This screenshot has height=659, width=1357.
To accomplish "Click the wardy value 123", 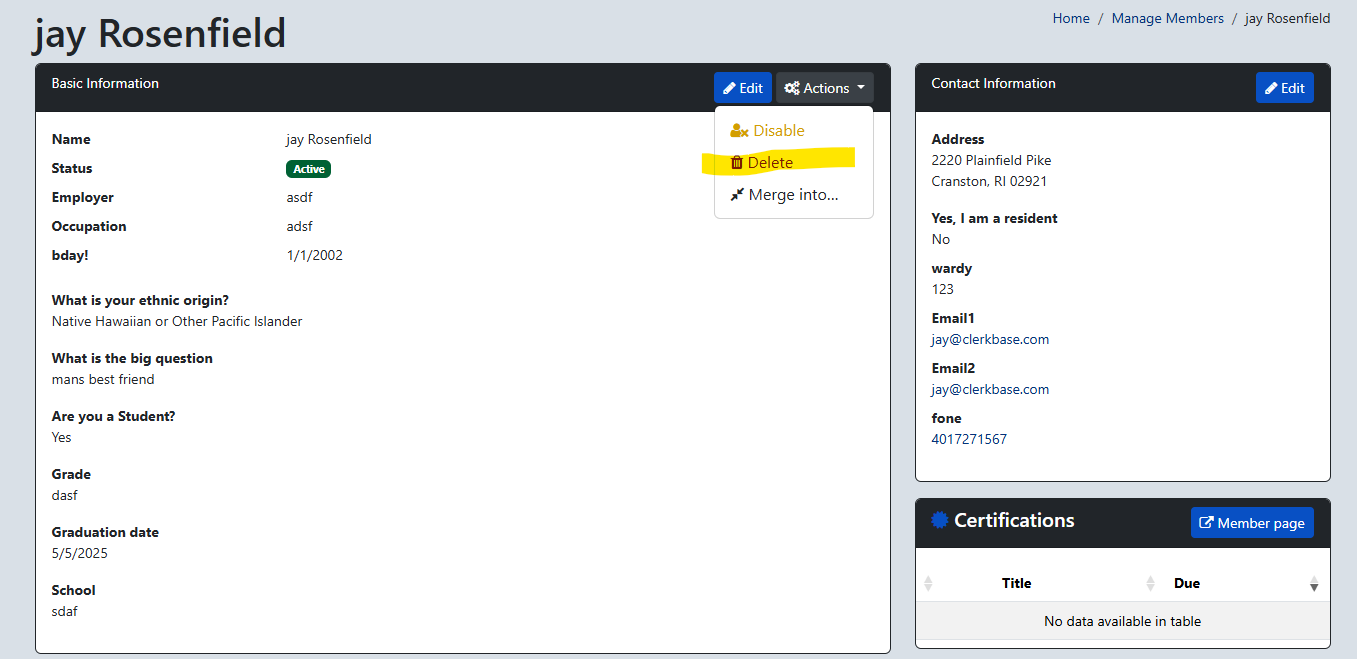I will [942, 289].
